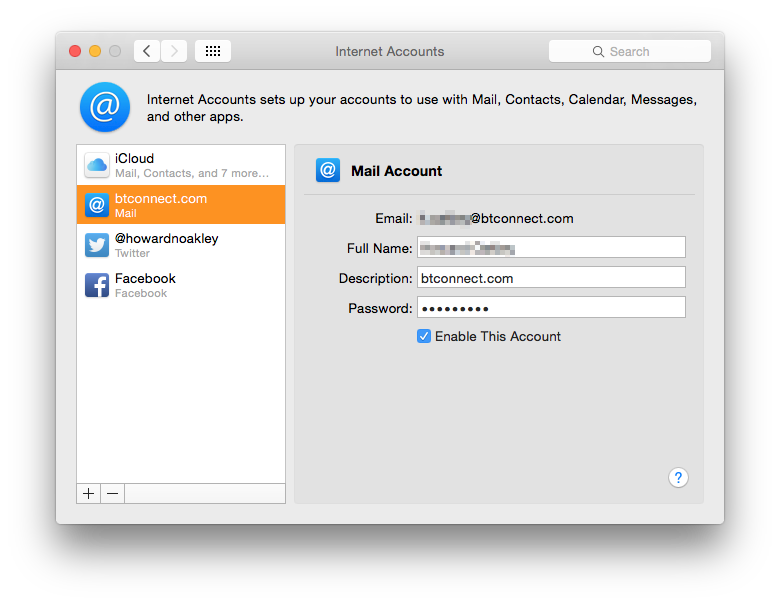Show all preferences with grid icon
Screen dimensions: 780x604
click(x=213, y=51)
